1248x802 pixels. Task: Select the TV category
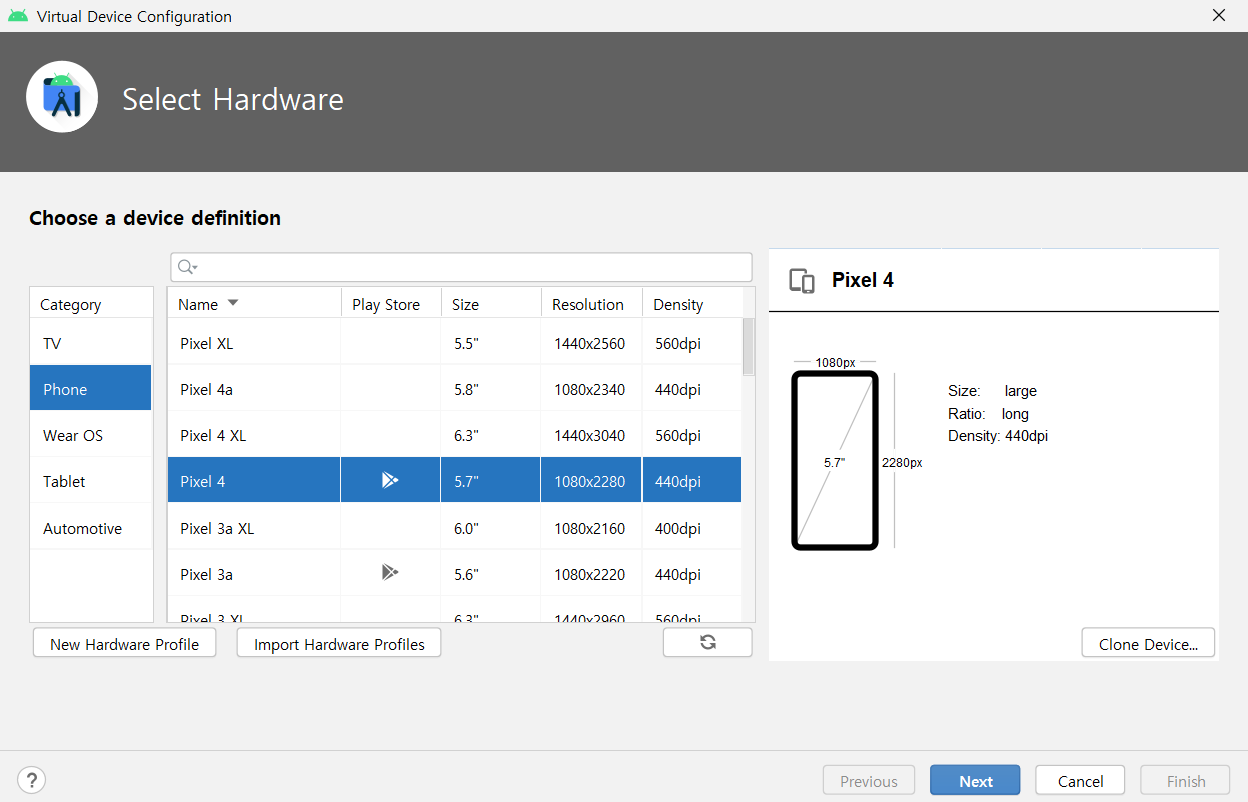tap(91, 343)
